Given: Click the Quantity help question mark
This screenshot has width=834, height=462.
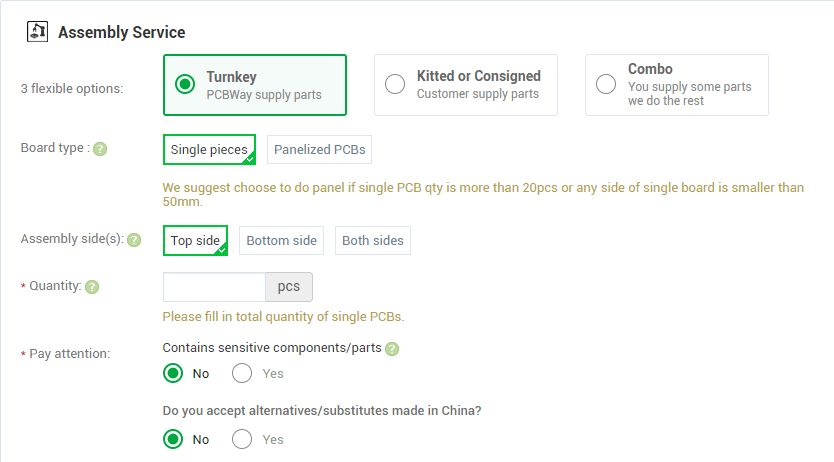Looking at the screenshot, I should [x=92, y=287].
